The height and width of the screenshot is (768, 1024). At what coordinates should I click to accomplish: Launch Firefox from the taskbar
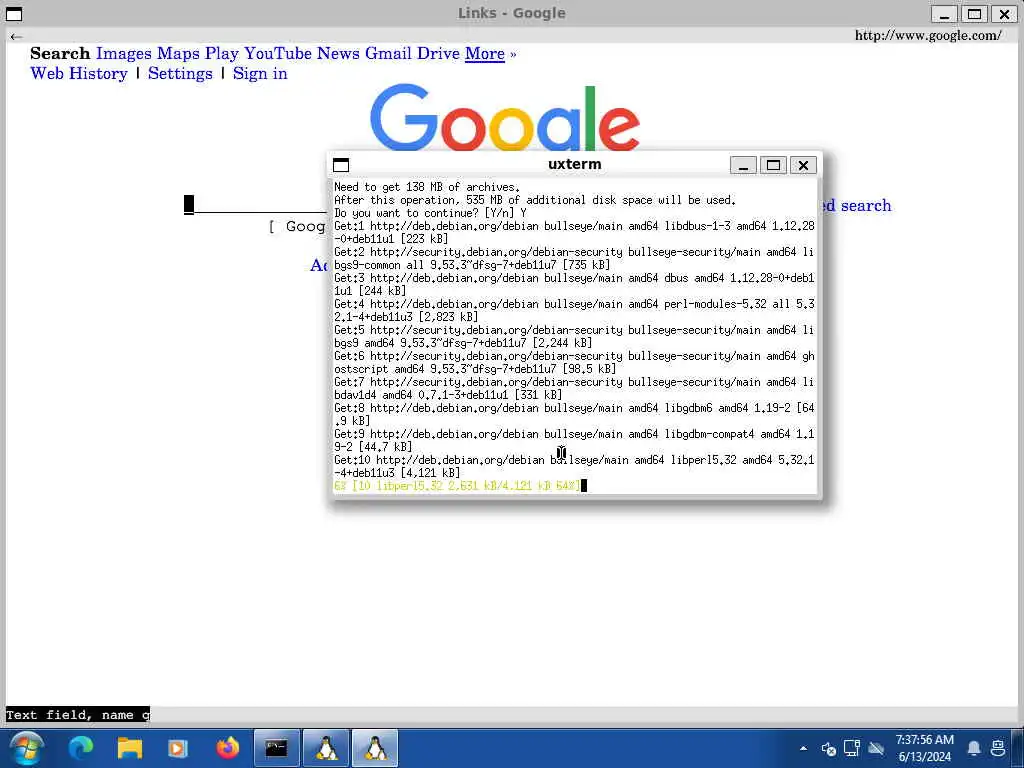pyautogui.click(x=227, y=748)
